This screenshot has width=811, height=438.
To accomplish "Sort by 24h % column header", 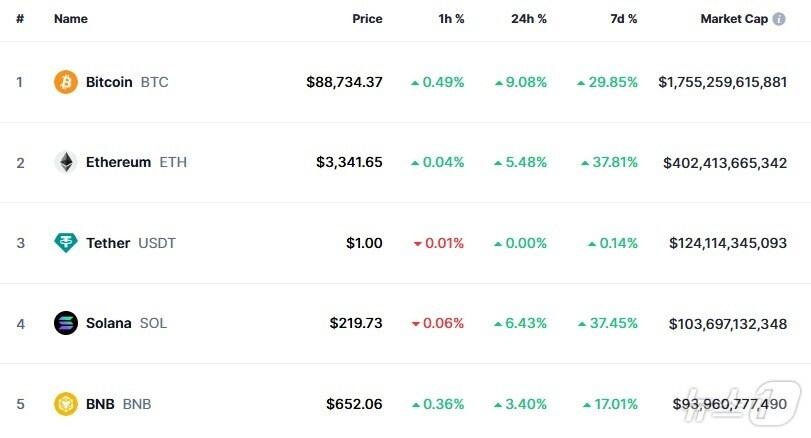I will [x=528, y=19].
